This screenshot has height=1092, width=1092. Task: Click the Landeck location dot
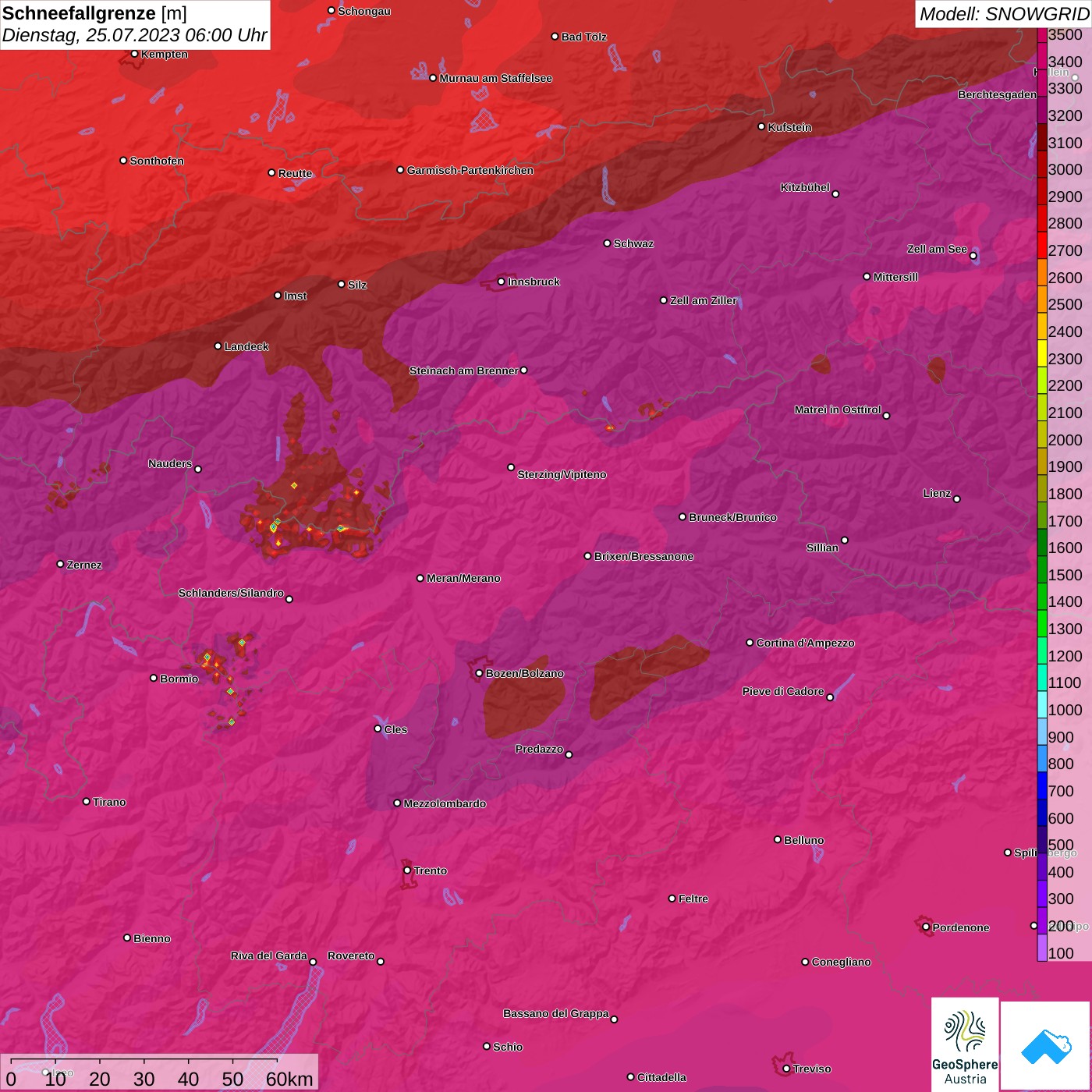click(x=218, y=346)
